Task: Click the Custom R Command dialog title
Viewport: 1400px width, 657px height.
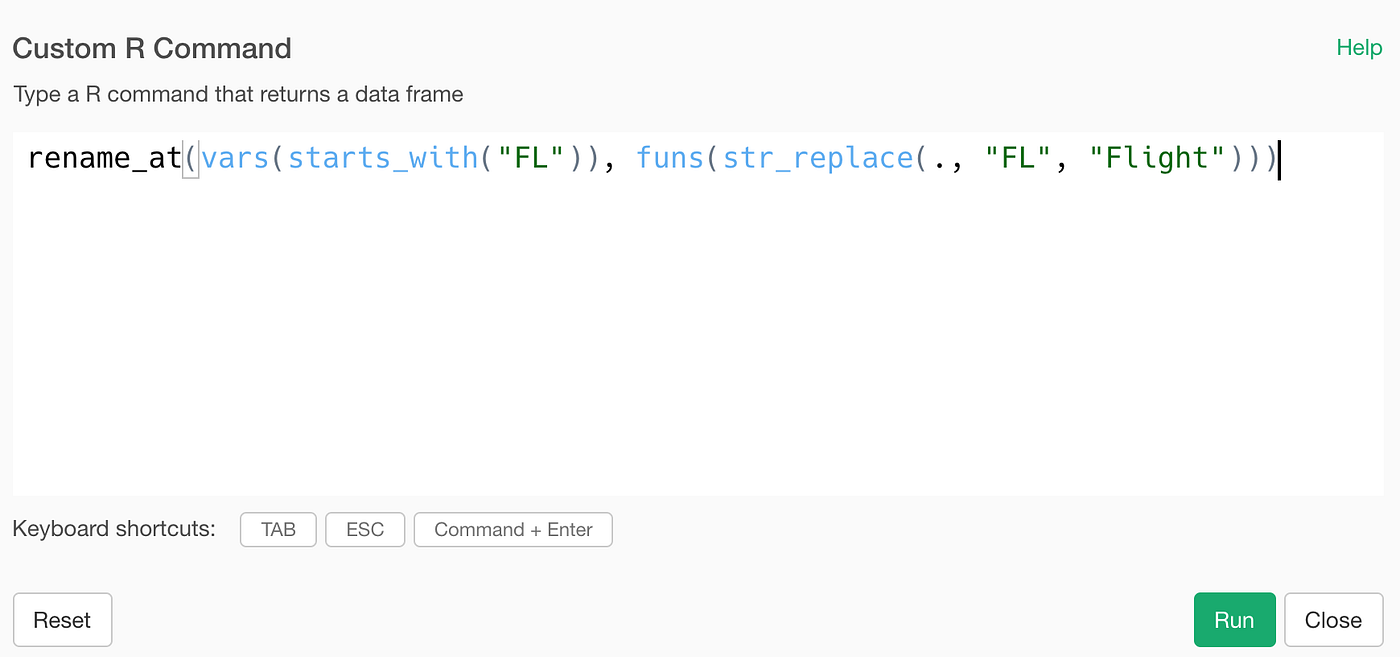Action: 151,47
